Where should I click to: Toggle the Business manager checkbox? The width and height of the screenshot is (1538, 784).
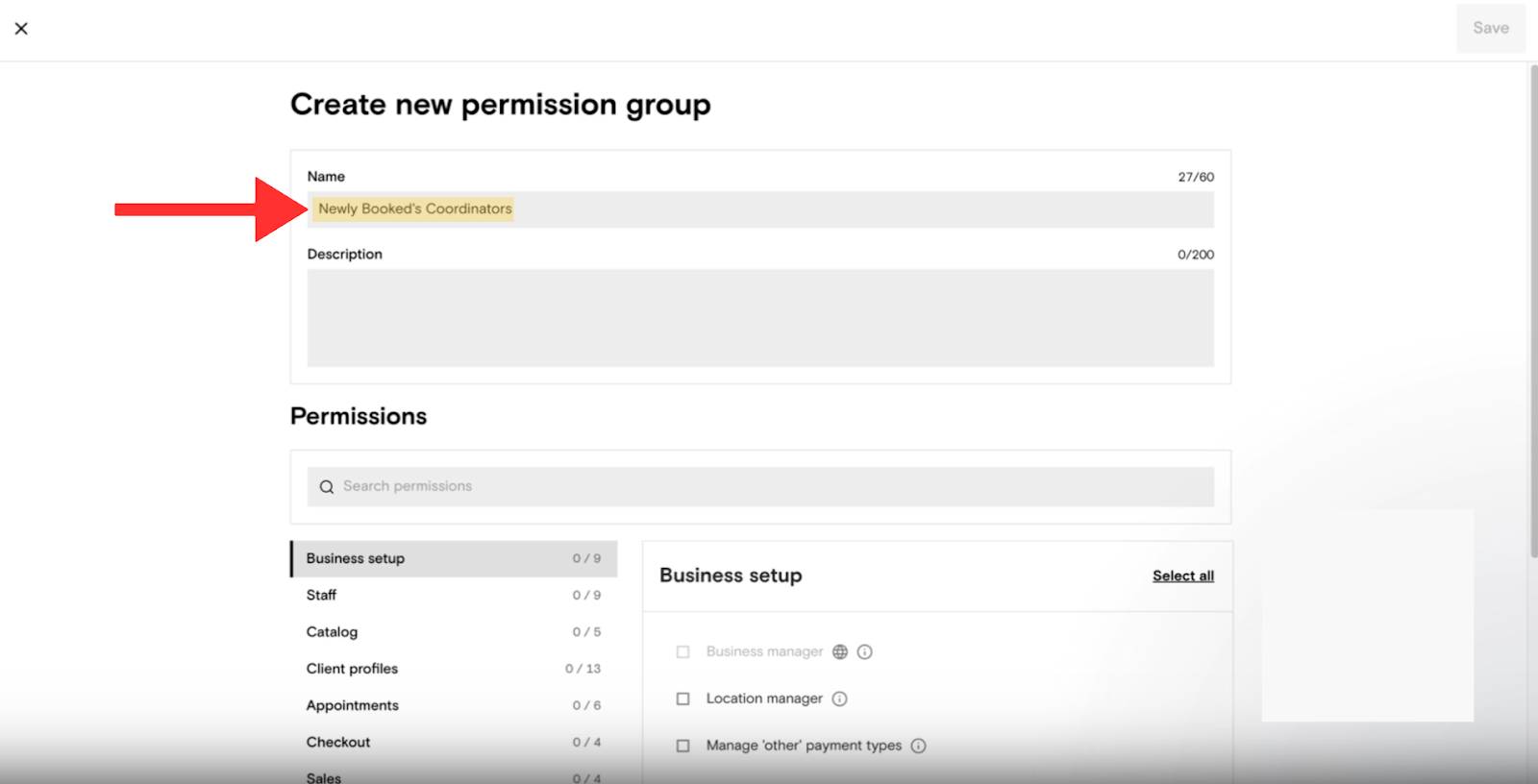point(683,652)
